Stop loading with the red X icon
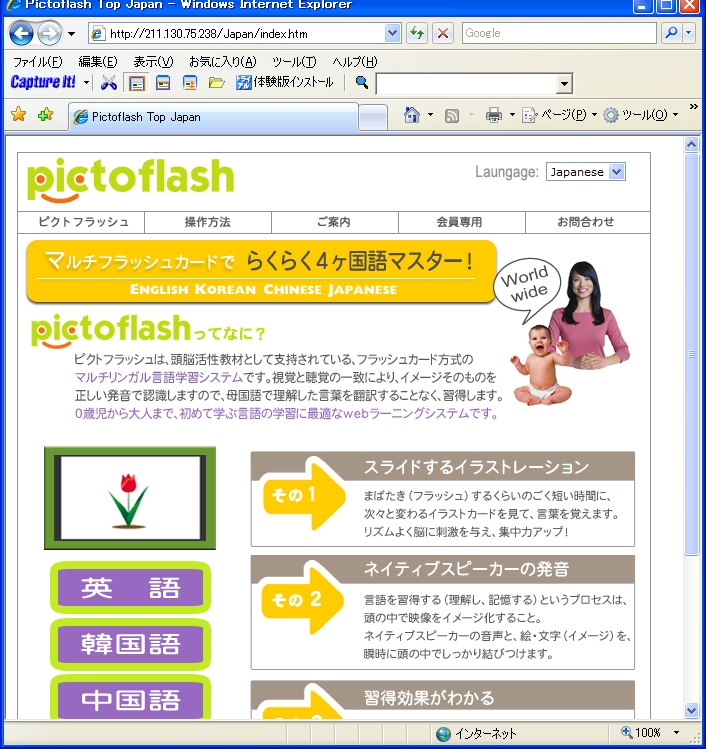This screenshot has width=706, height=749. pyautogui.click(x=443, y=33)
